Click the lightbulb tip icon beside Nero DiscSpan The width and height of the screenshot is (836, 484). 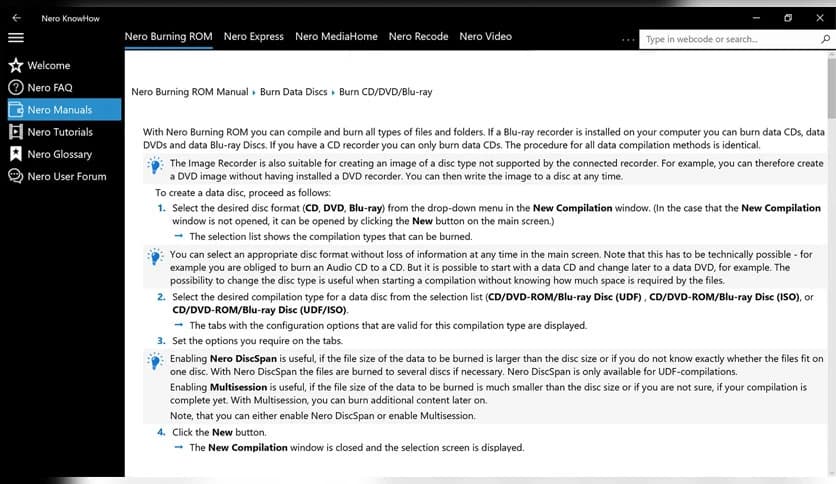(155, 361)
